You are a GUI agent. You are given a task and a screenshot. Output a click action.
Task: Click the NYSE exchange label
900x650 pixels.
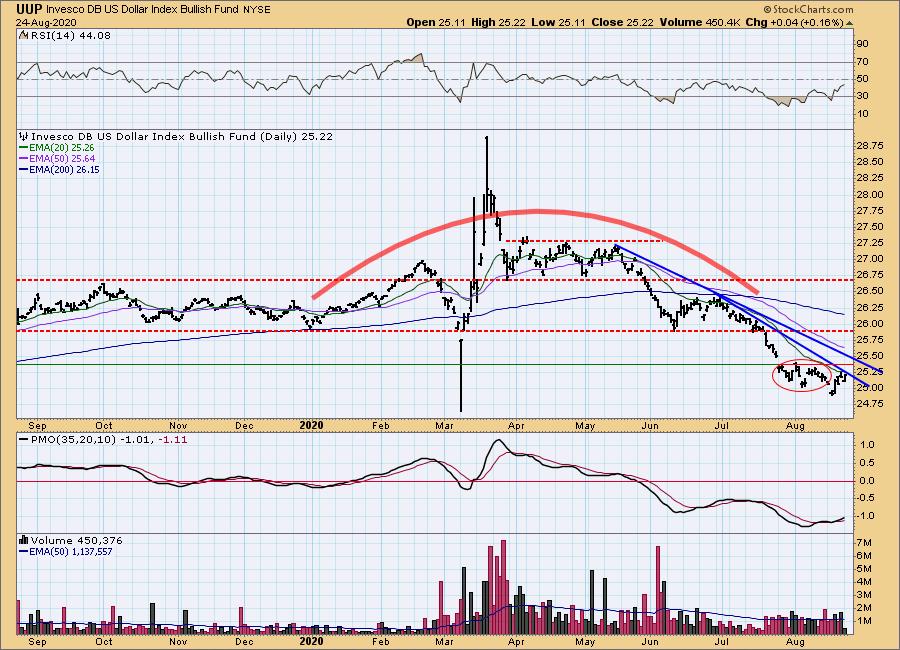click(x=257, y=9)
